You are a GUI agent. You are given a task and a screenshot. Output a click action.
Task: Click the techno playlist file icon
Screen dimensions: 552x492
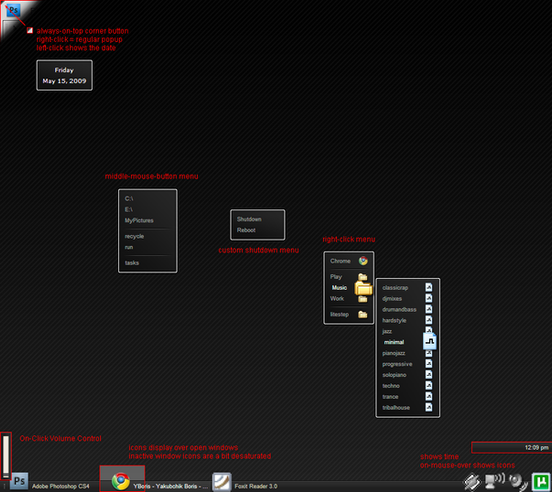(x=428, y=386)
